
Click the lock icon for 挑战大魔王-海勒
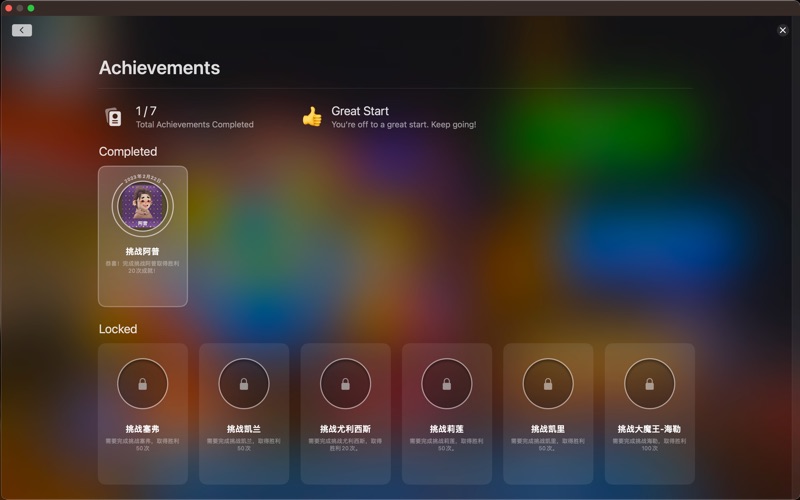649,384
